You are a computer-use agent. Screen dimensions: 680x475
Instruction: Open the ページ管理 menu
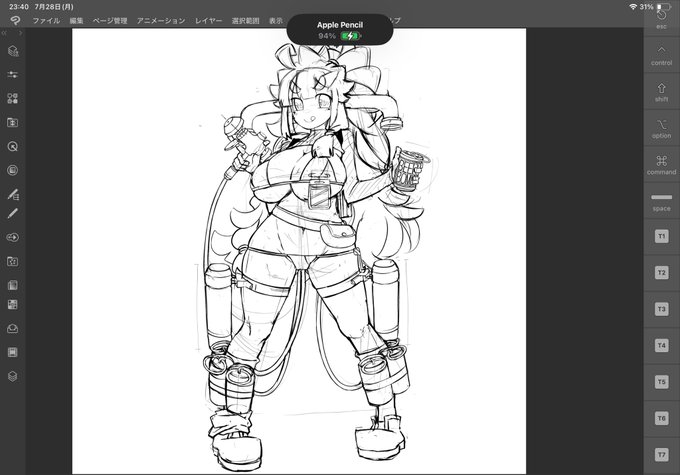110,20
